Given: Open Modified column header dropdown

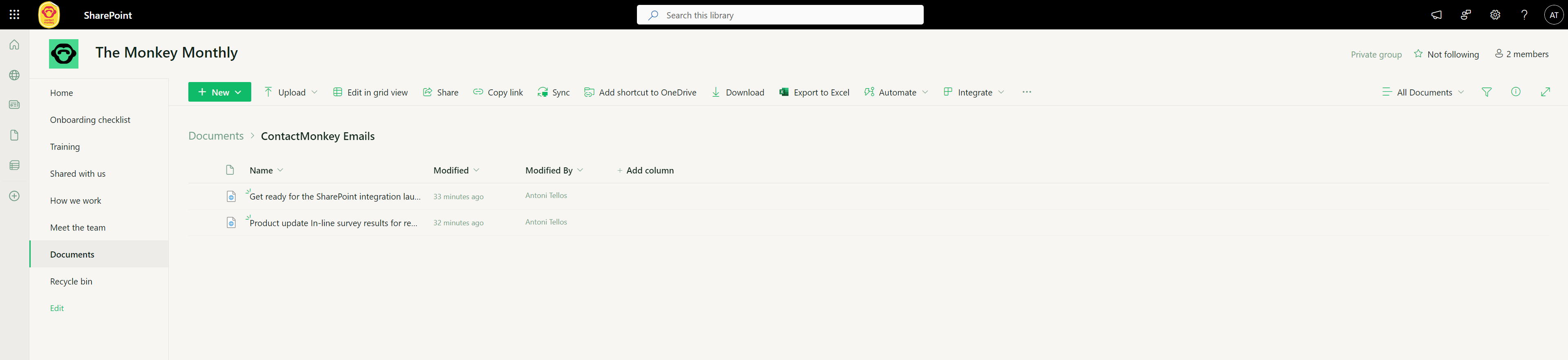Looking at the screenshot, I should tap(456, 170).
